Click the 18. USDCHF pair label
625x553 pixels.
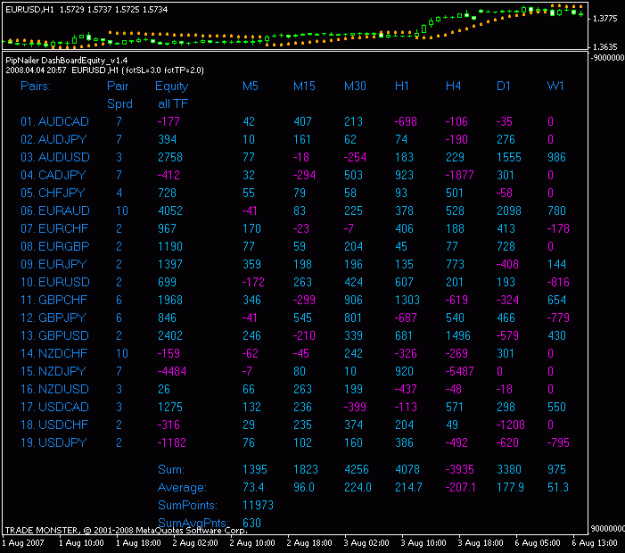pyautogui.click(x=55, y=425)
